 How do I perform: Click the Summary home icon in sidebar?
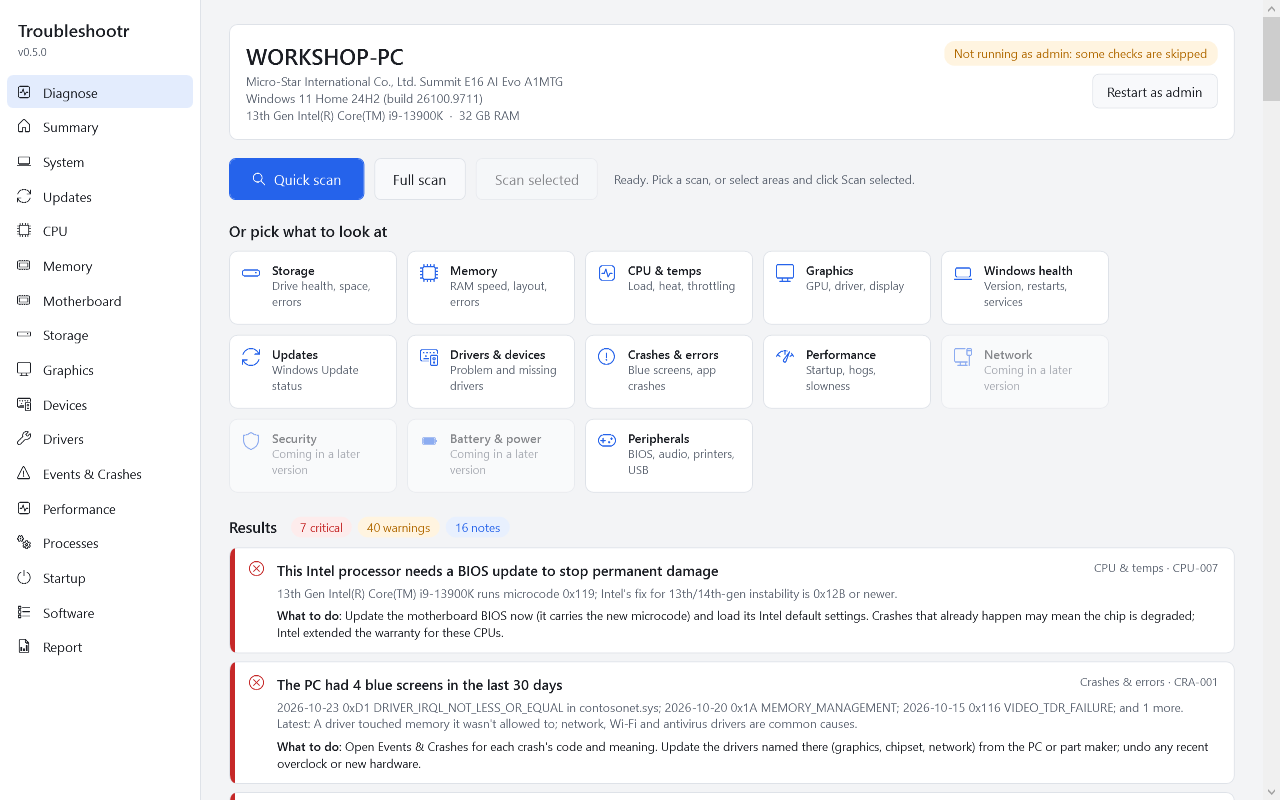tap(24, 127)
